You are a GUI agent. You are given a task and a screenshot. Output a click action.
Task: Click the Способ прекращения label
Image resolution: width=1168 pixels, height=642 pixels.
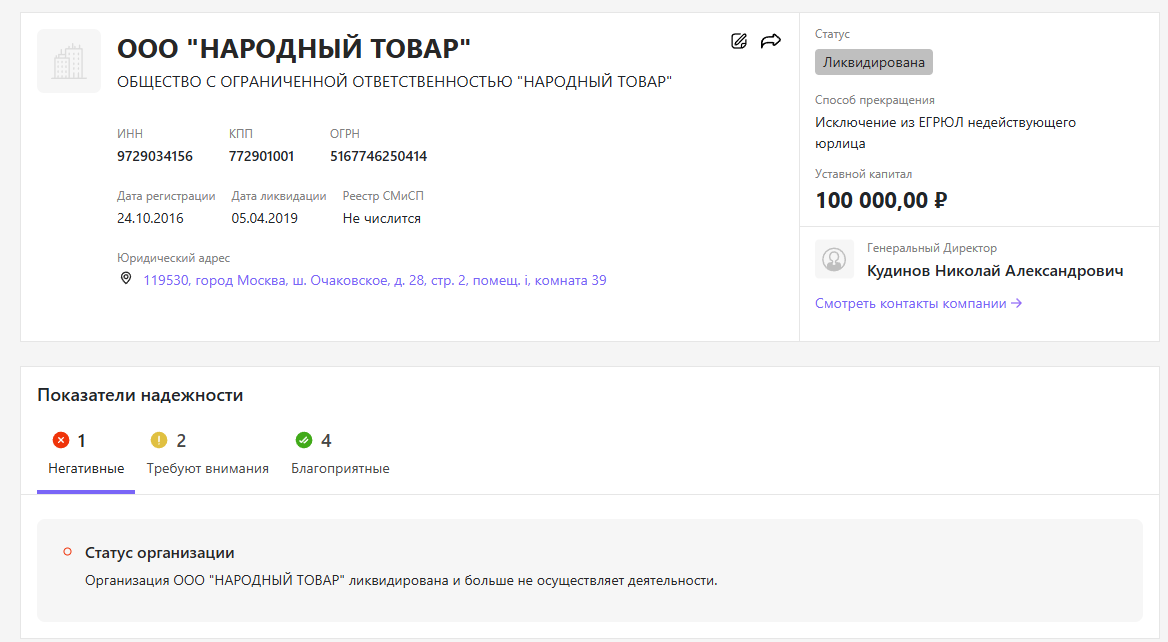tap(875, 100)
